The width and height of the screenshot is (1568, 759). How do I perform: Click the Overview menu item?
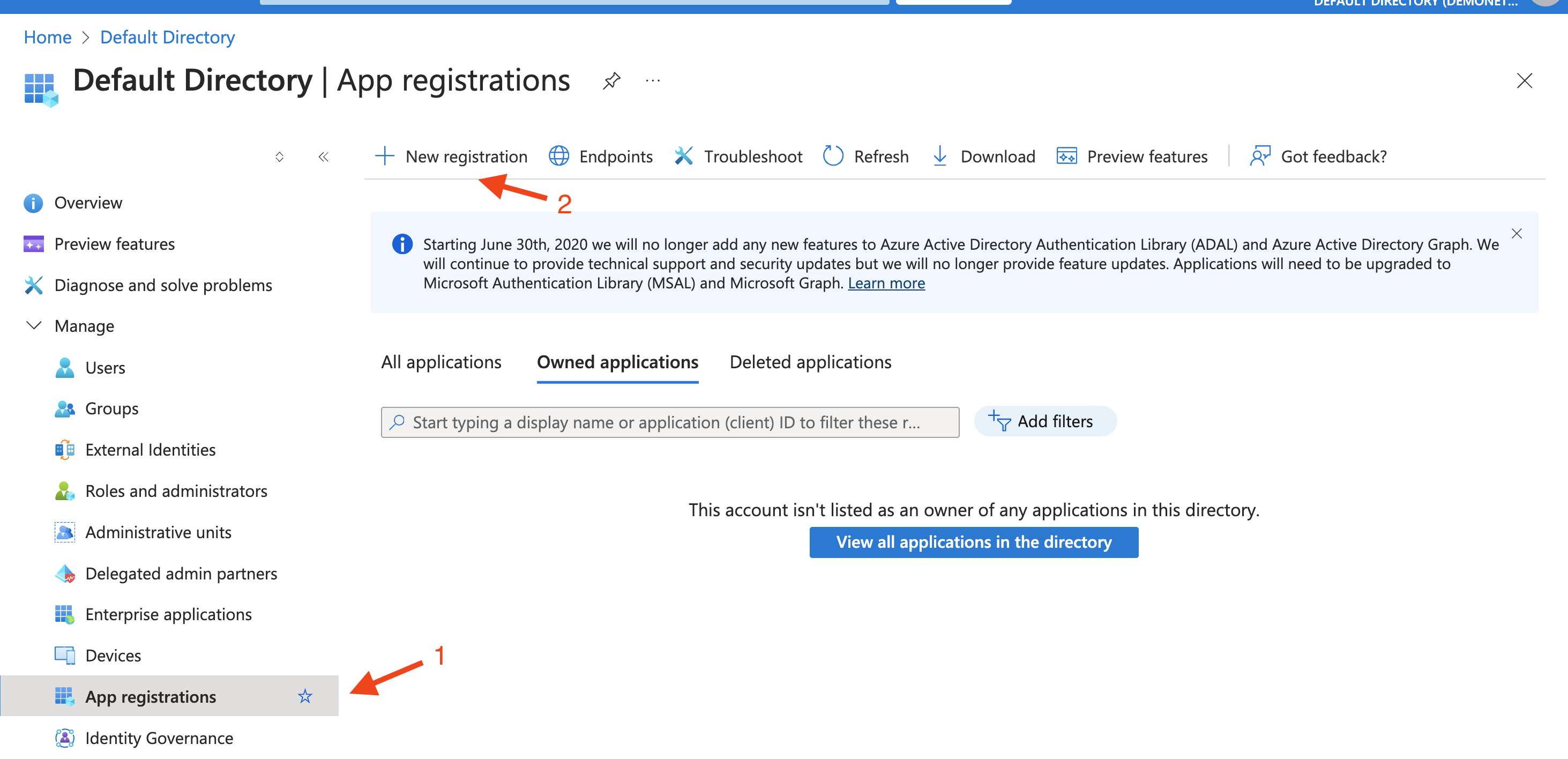[x=89, y=203]
